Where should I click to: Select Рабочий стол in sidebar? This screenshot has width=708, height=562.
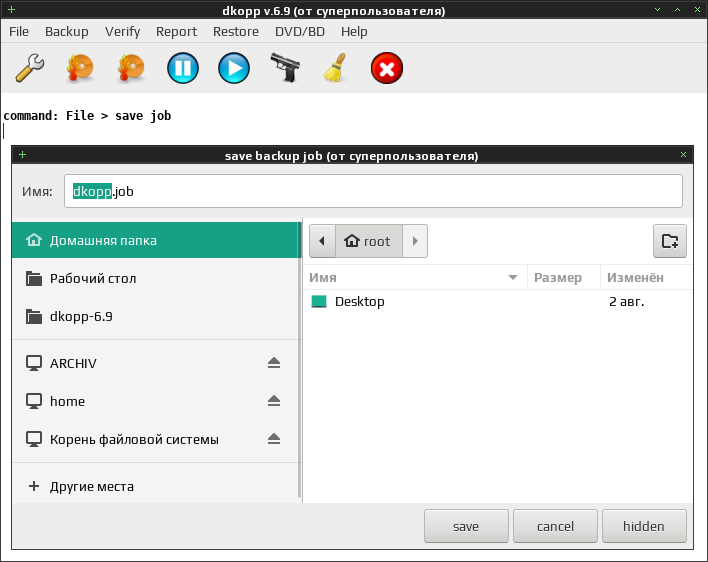coord(156,279)
